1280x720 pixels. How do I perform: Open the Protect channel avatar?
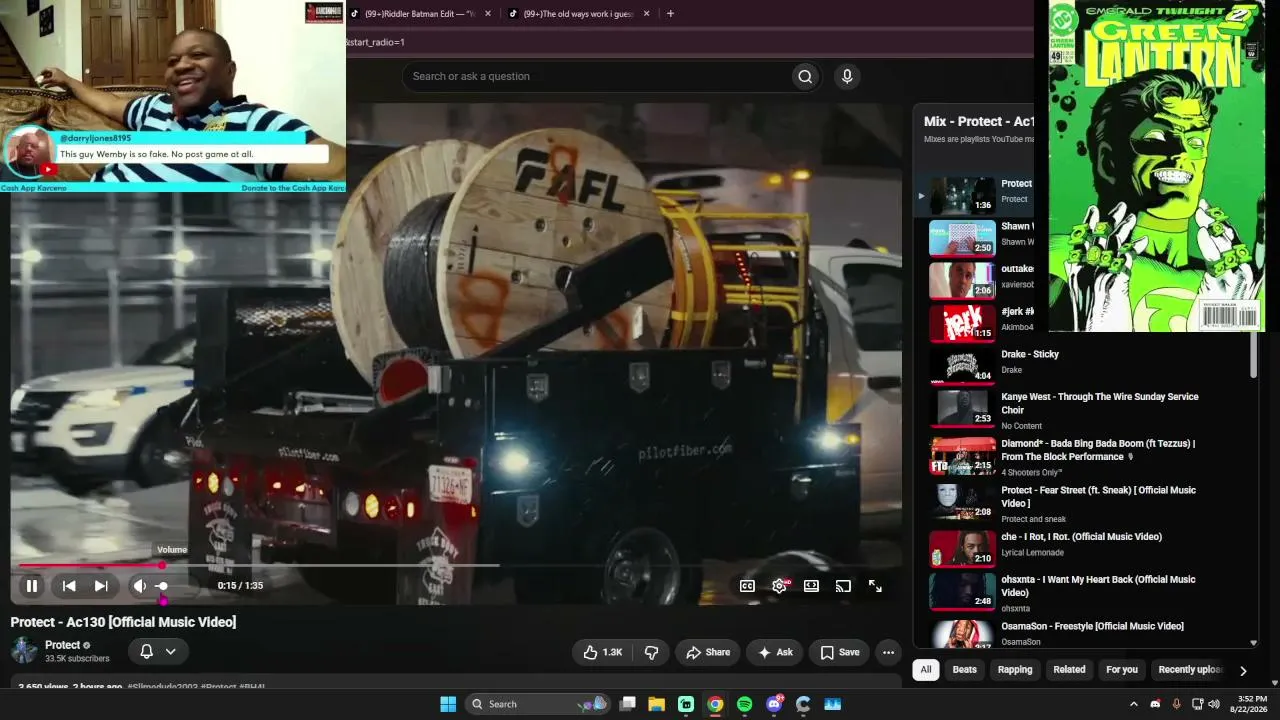24,651
